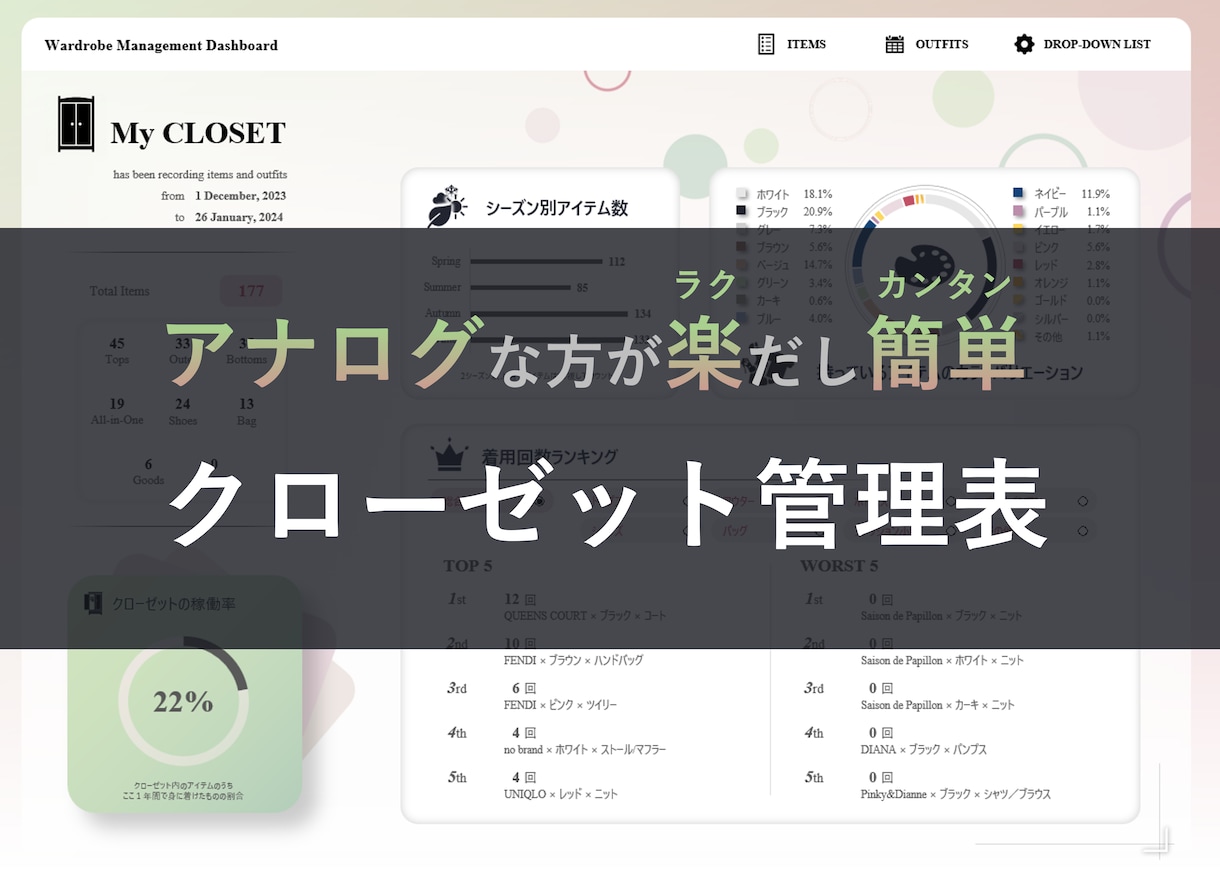Click the 13 Bag count
The height and width of the screenshot is (878, 1220).
pyautogui.click(x=246, y=404)
